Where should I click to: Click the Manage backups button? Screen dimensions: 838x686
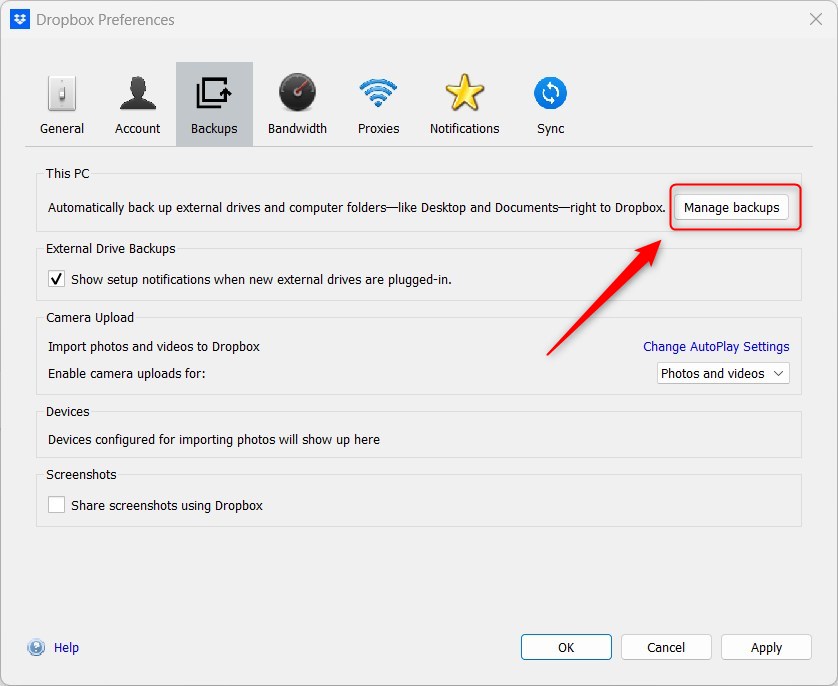[x=733, y=207]
